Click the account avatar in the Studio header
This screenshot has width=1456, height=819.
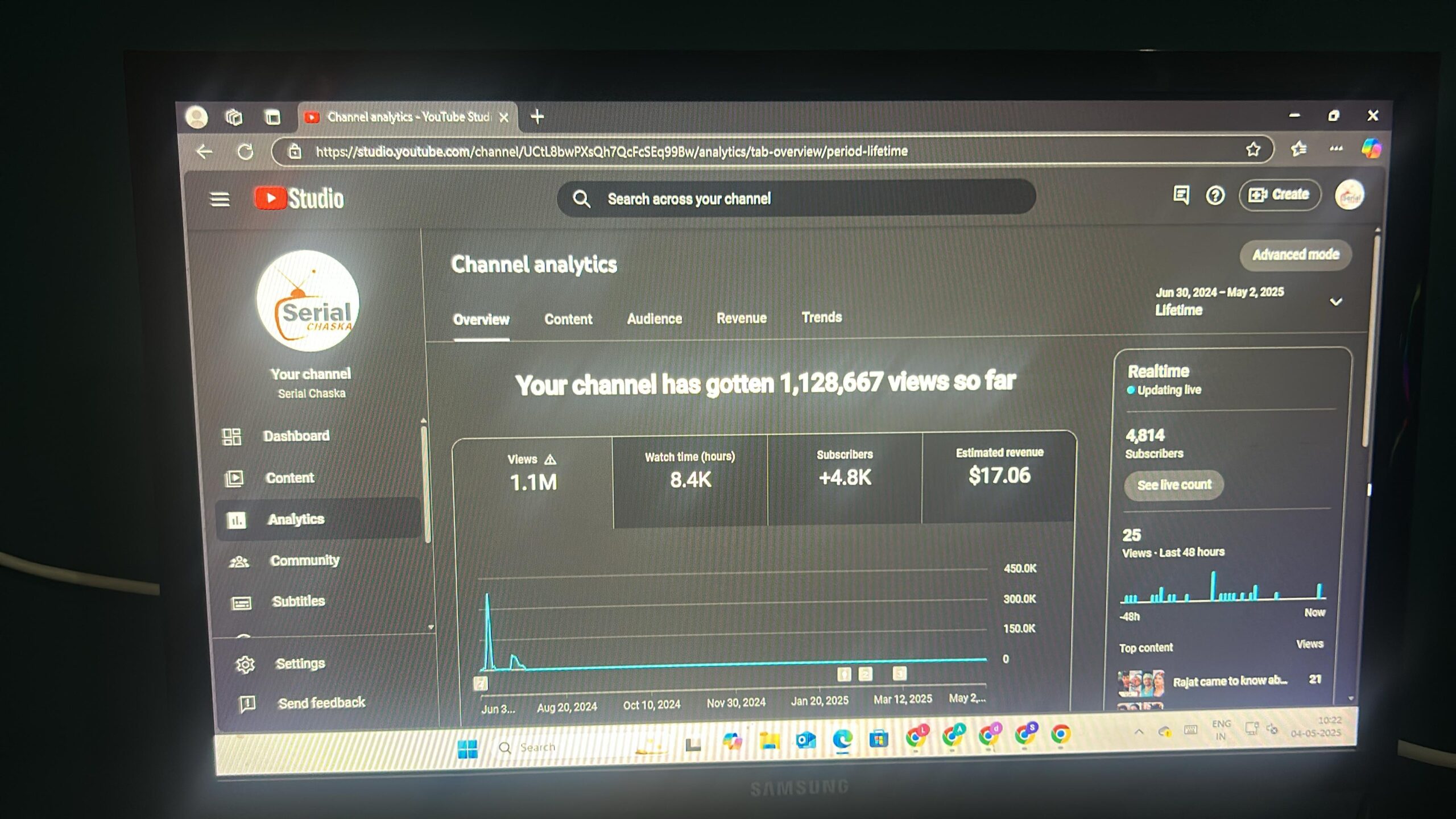click(1350, 196)
